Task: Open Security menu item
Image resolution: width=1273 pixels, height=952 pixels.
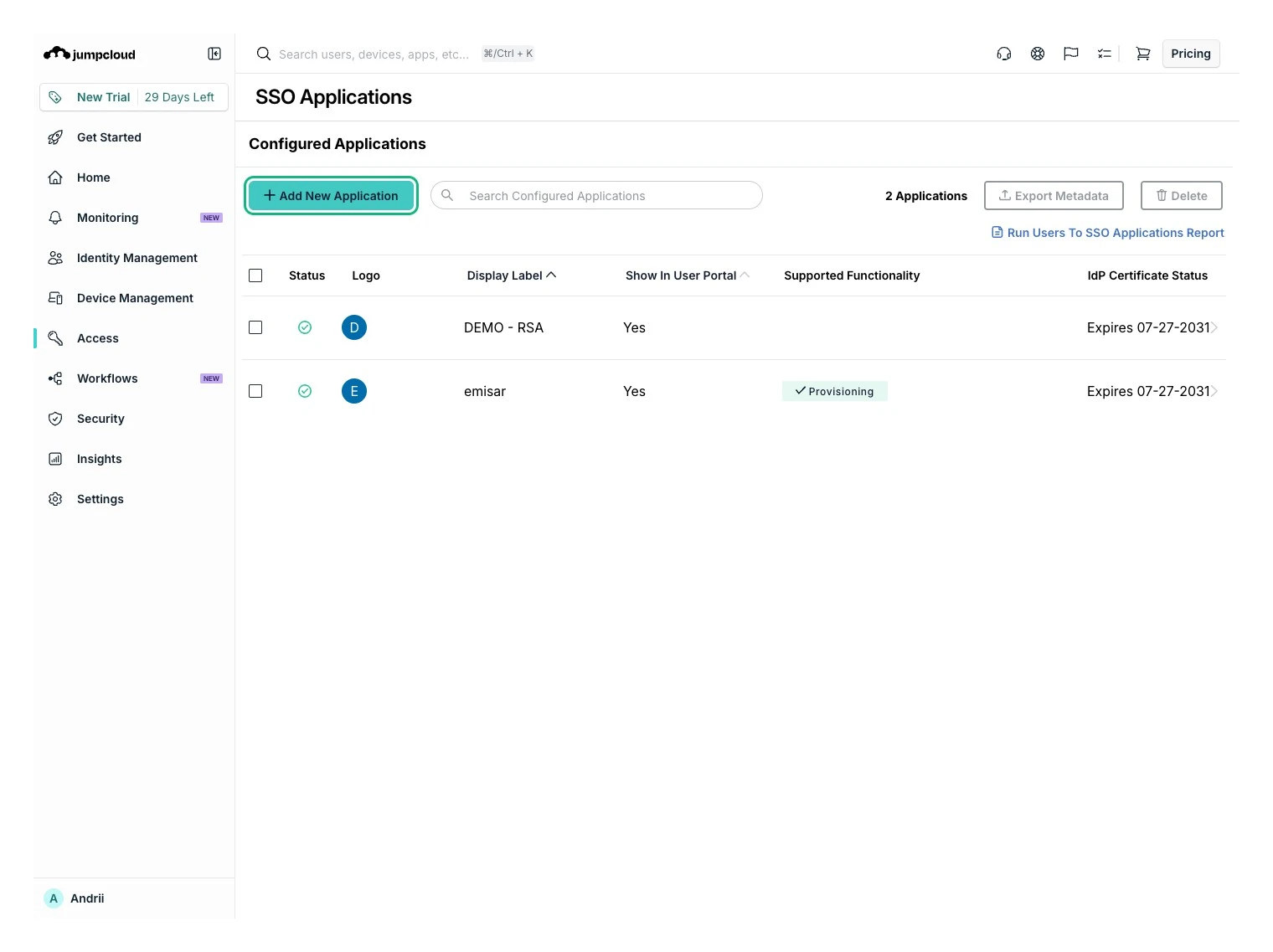Action: (100, 419)
